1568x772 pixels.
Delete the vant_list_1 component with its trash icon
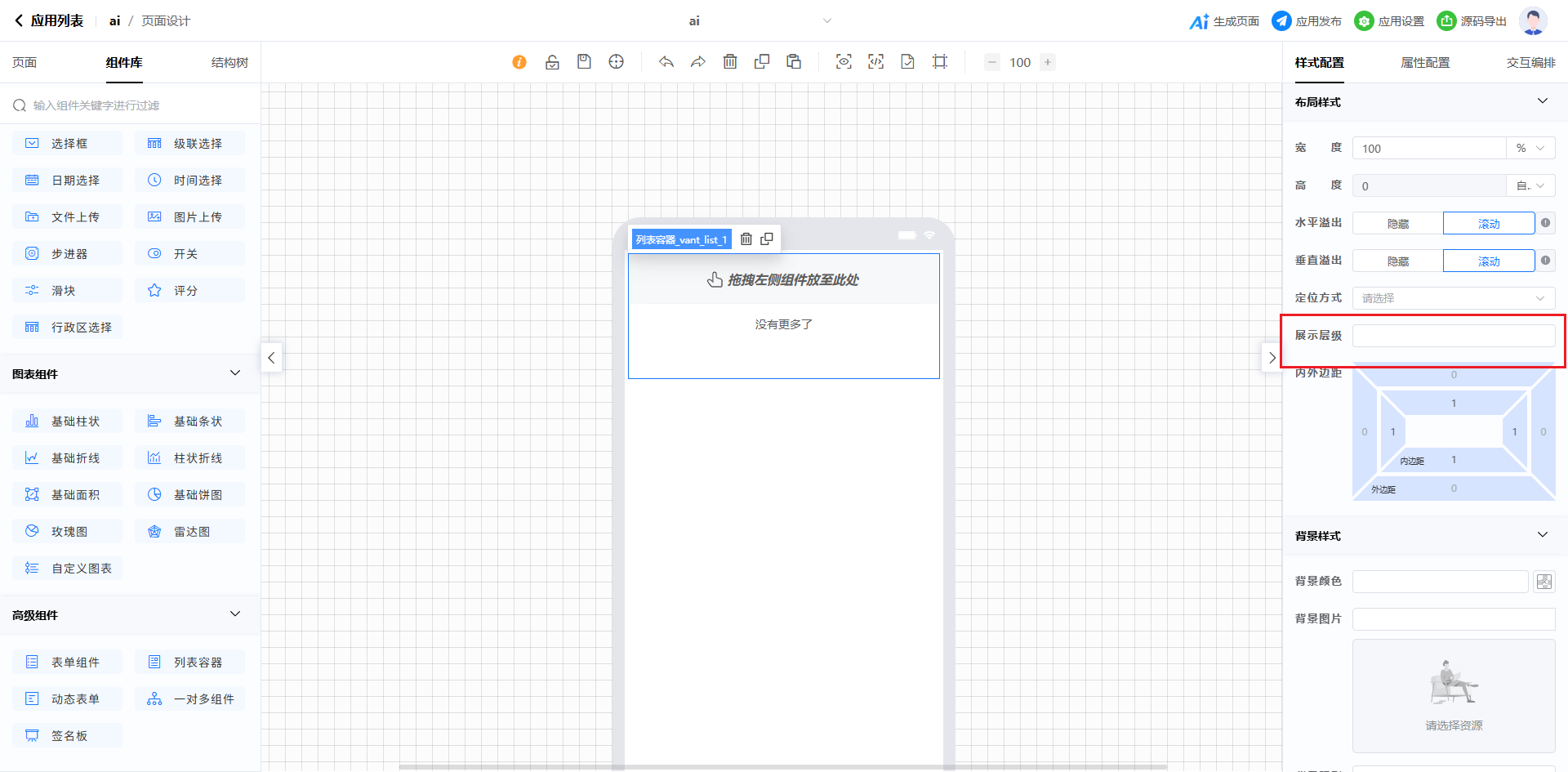[746, 239]
